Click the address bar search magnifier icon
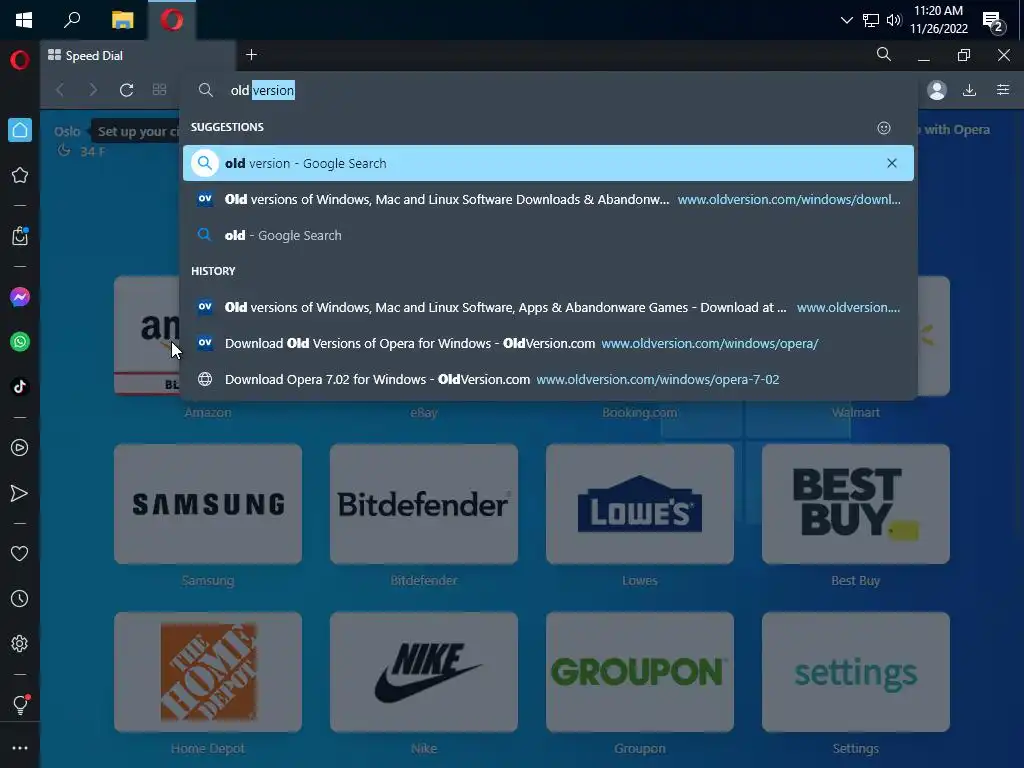1024x768 pixels. point(205,90)
